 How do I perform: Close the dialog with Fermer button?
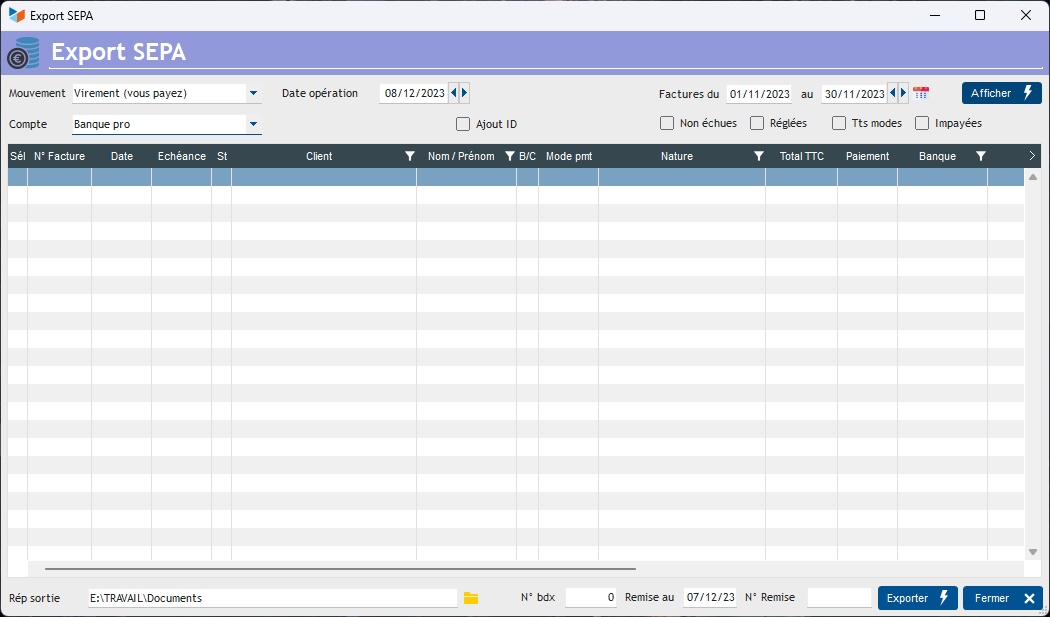tap(1002, 598)
